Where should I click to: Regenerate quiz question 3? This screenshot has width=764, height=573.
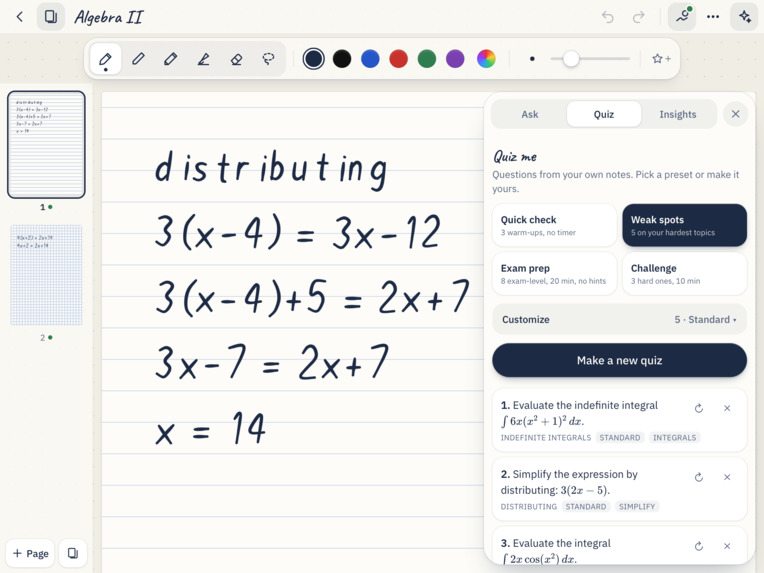(x=699, y=546)
